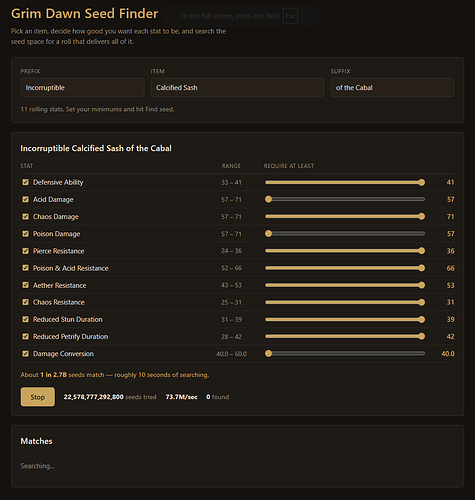Viewport: 475px width, 500px height.
Task: Open the Item field showing Calcified Sash
Action: coord(237,87)
